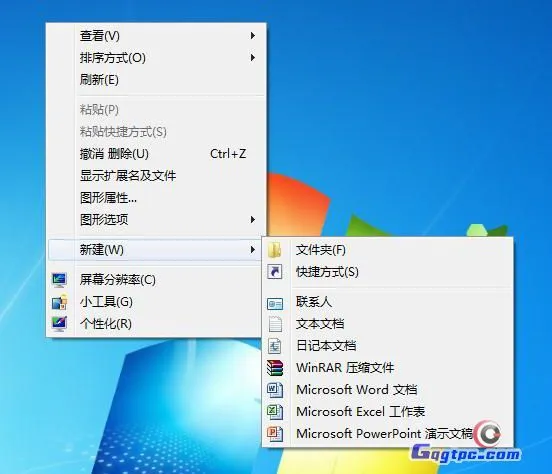
Task: Click the personalize icon beside 个性化(R)
Action: [x=59, y=324]
